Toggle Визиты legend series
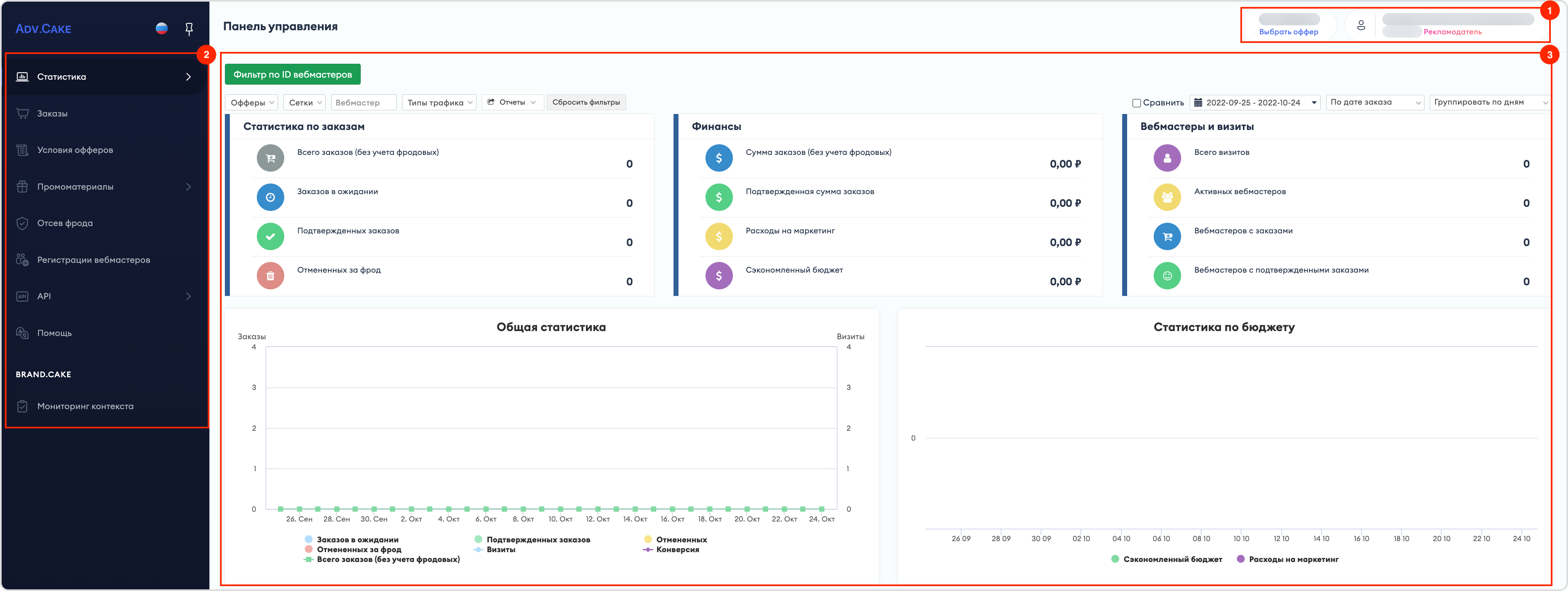Viewport: 1568px width, 591px height. click(495, 549)
